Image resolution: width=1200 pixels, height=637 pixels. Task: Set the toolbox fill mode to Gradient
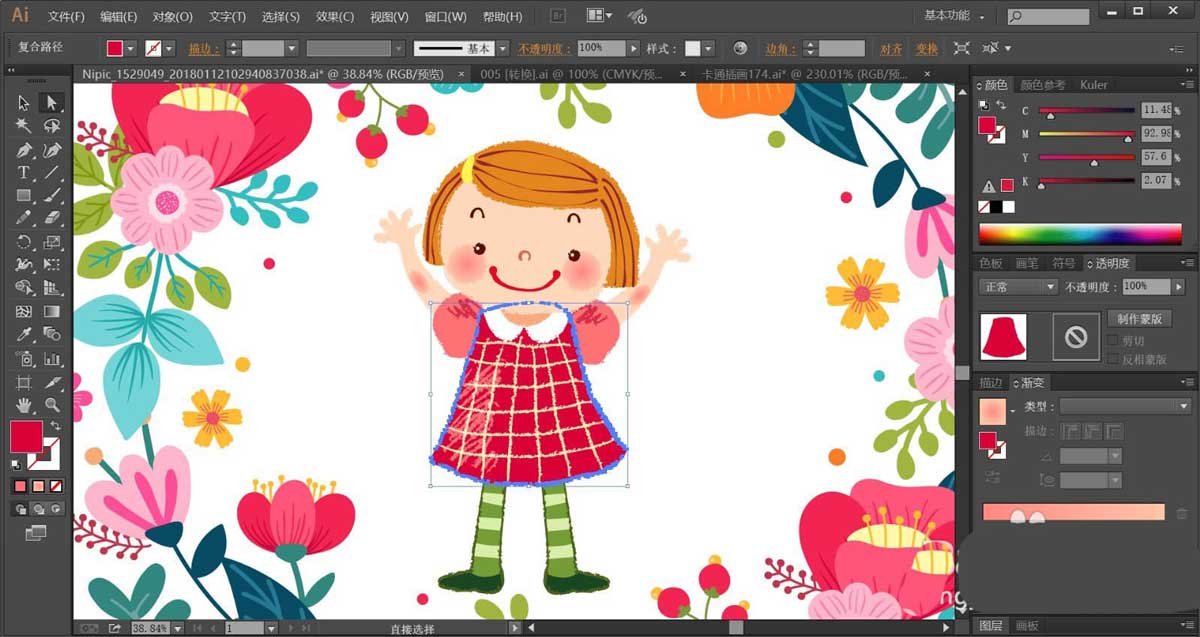[38, 486]
